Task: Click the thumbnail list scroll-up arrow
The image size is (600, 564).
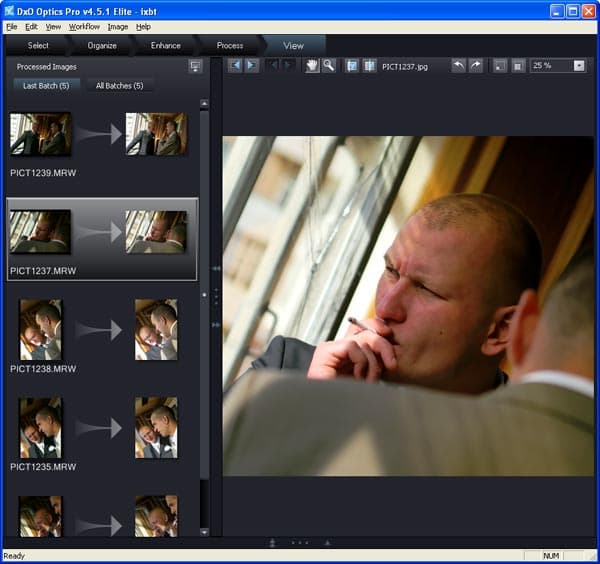Action: (x=204, y=103)
